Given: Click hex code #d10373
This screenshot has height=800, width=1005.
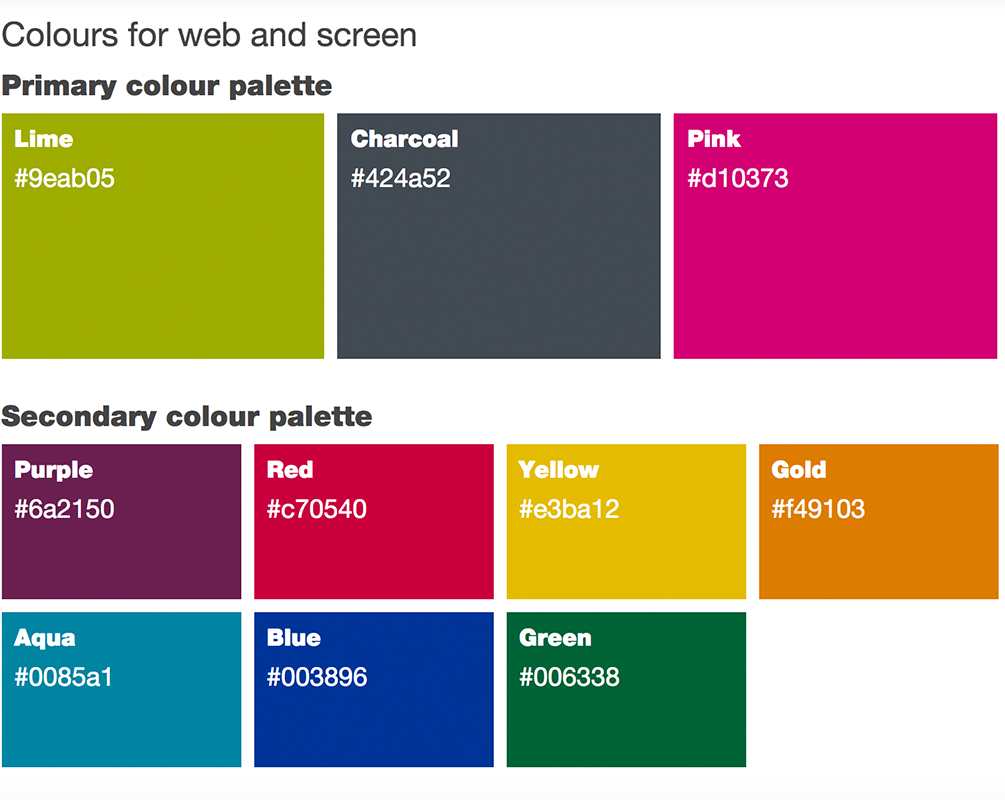Looking at the screenshot, I should 738,178.
